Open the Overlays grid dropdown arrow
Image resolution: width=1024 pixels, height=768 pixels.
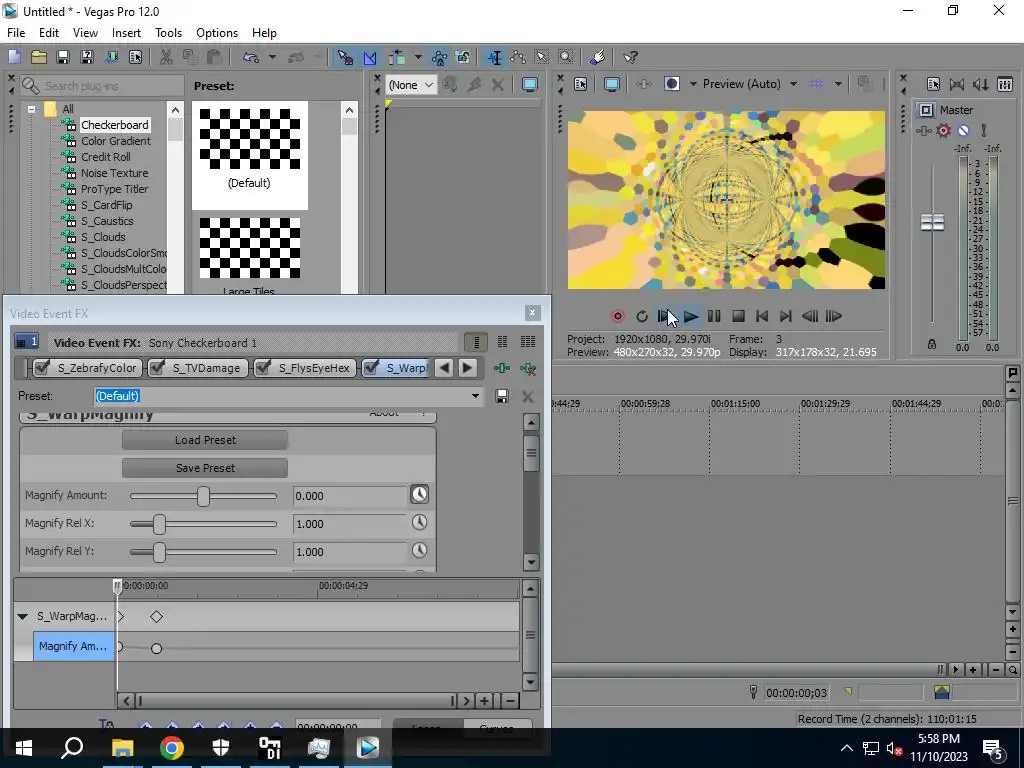click(x=838, y=84)
